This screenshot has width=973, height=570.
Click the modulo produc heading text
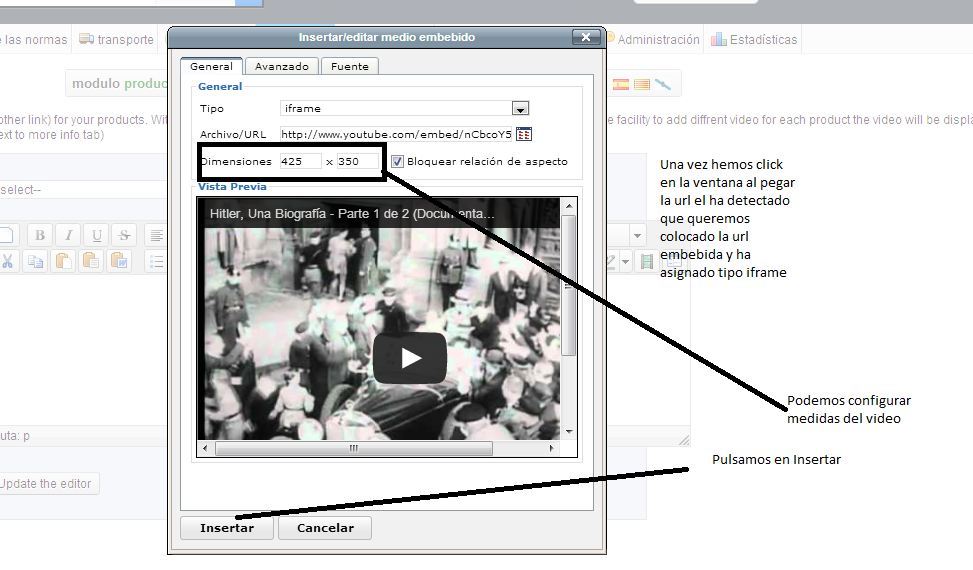[120, 84]
